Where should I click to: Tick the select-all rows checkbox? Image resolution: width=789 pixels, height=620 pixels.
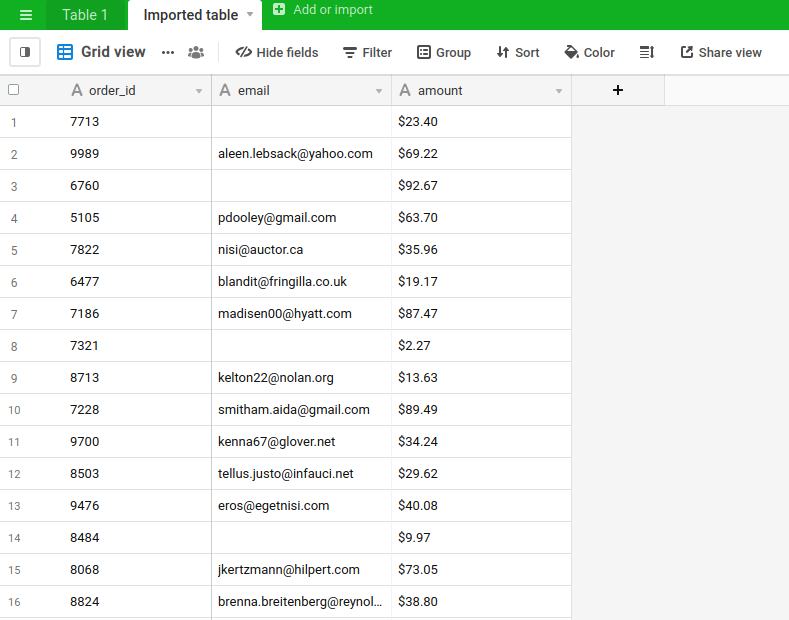(x=13, y=90)
